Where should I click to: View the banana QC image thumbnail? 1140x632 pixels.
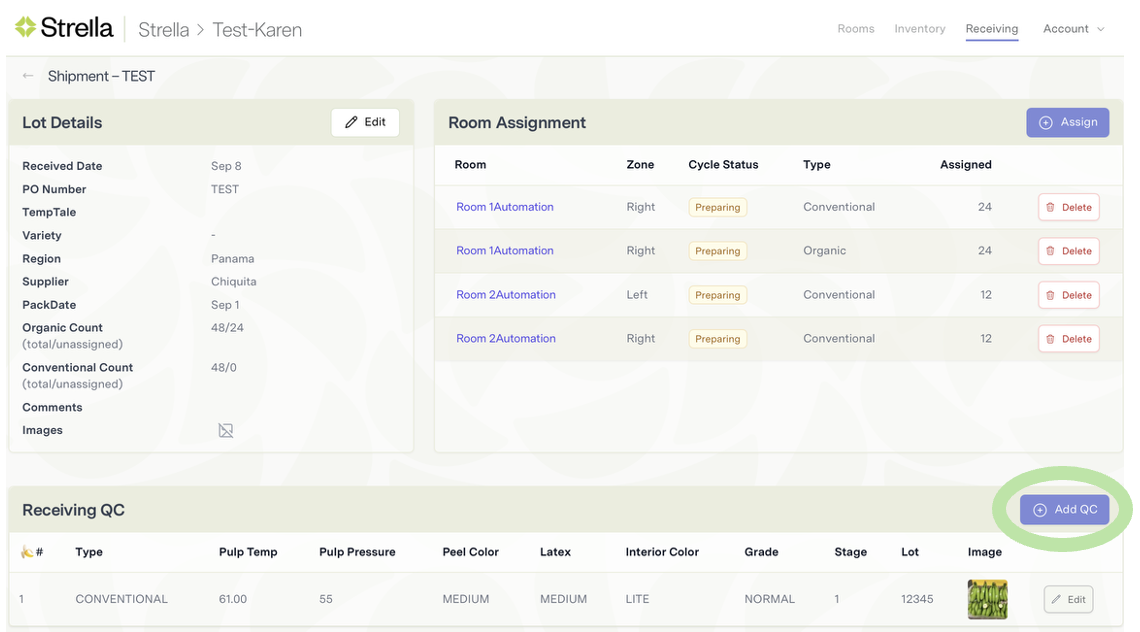pyautogui.click(x=986, y=599)
